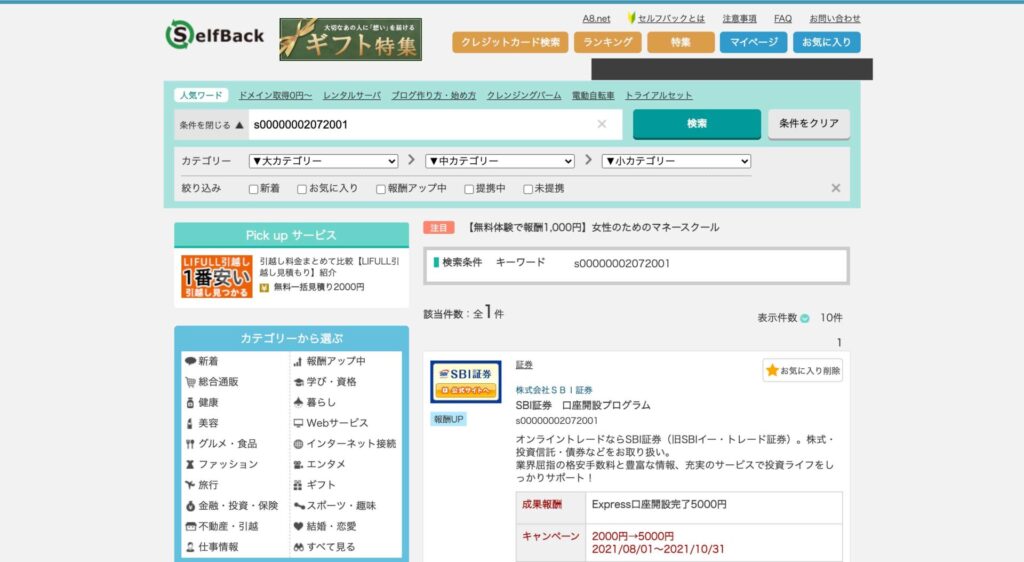This screenshot has height=562, width=1024.
Task: Click the 報酬アップ中 chart icon
Action: (x=298, y=361)
